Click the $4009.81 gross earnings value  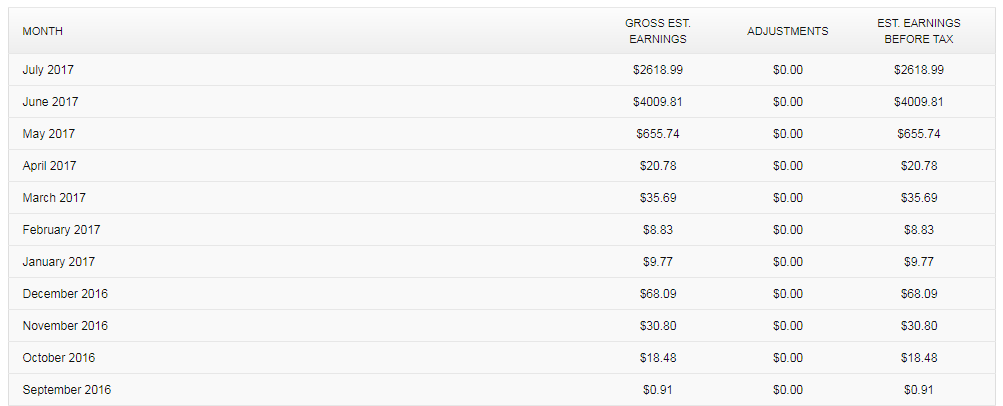(x=658, y=102)
